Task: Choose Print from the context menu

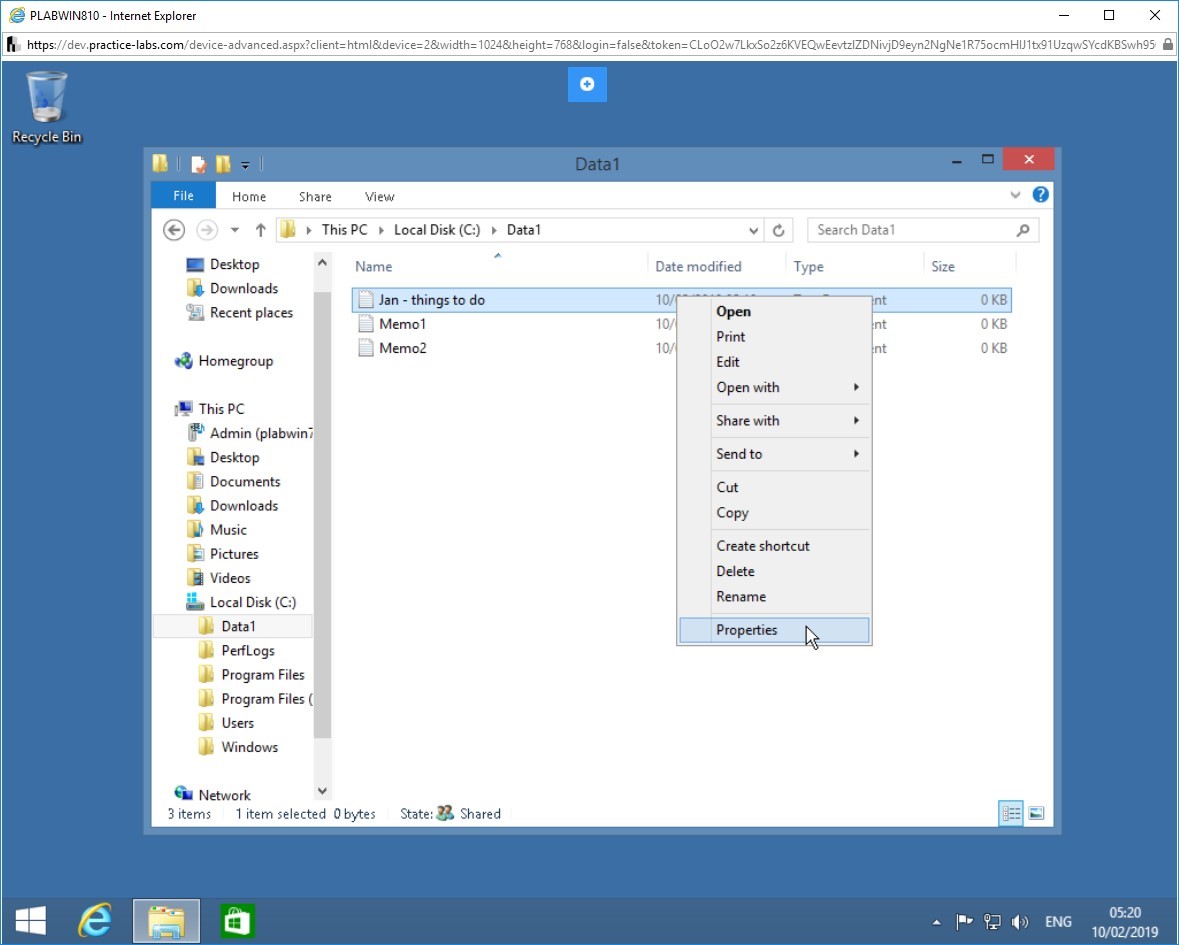Action: click(x=774, y=337)
